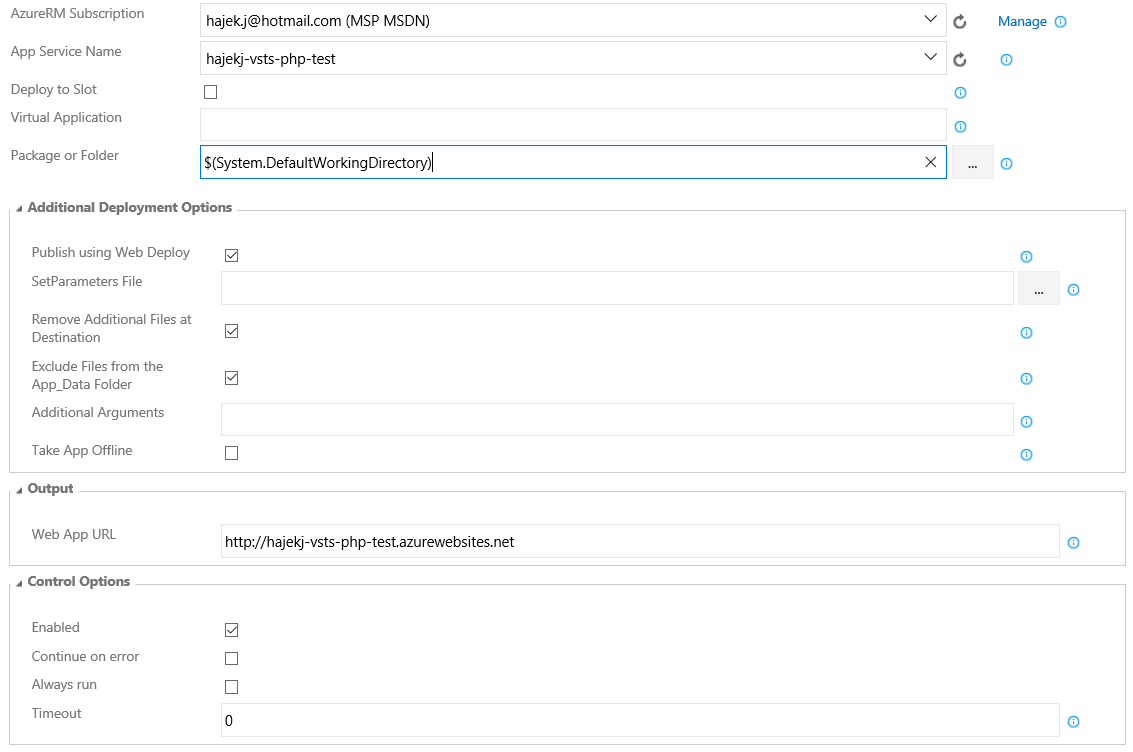The width and height of the screenshot is (1133, 752).
Task: Collapse the Additional Deployment Options section
Action: (x=19, y=208)
